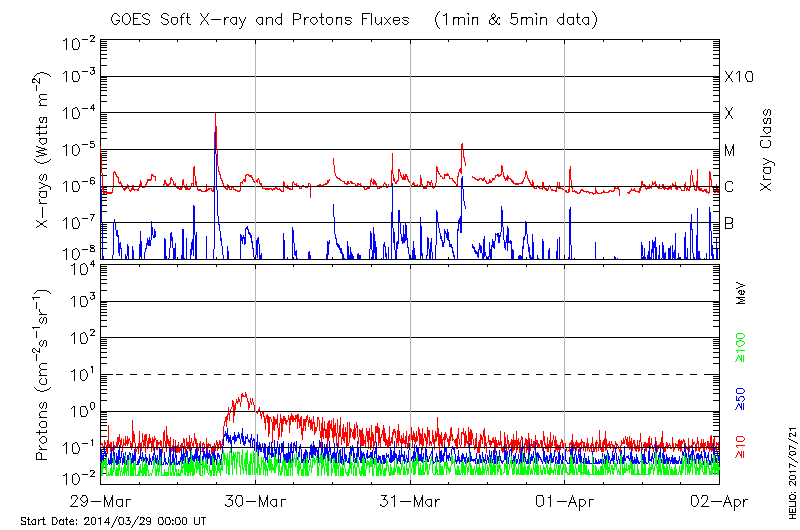Click the X-rays (Watts m-2) axis title
The image size is (800, 530).
coord(42,150)
